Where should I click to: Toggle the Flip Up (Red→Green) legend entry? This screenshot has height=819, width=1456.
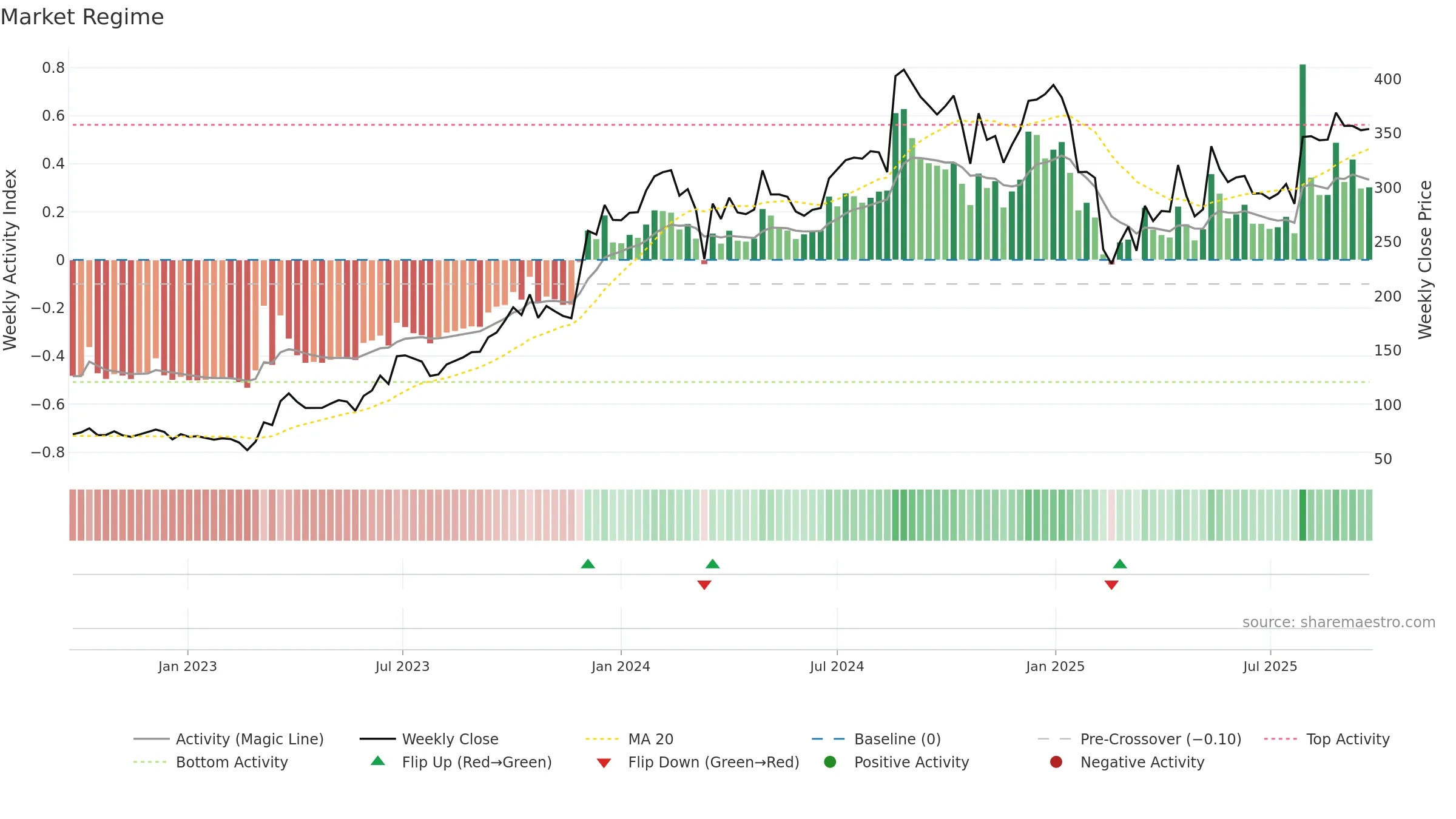461,762
